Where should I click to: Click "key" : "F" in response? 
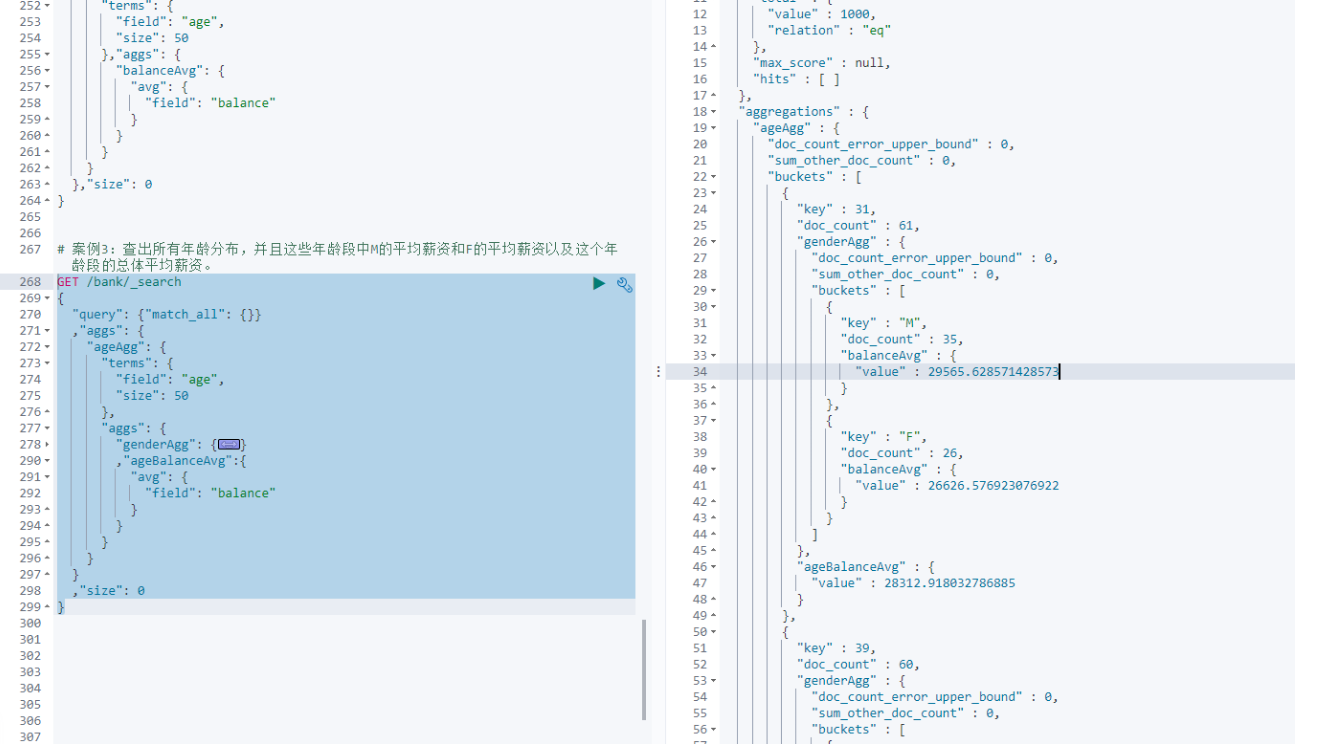884,436
